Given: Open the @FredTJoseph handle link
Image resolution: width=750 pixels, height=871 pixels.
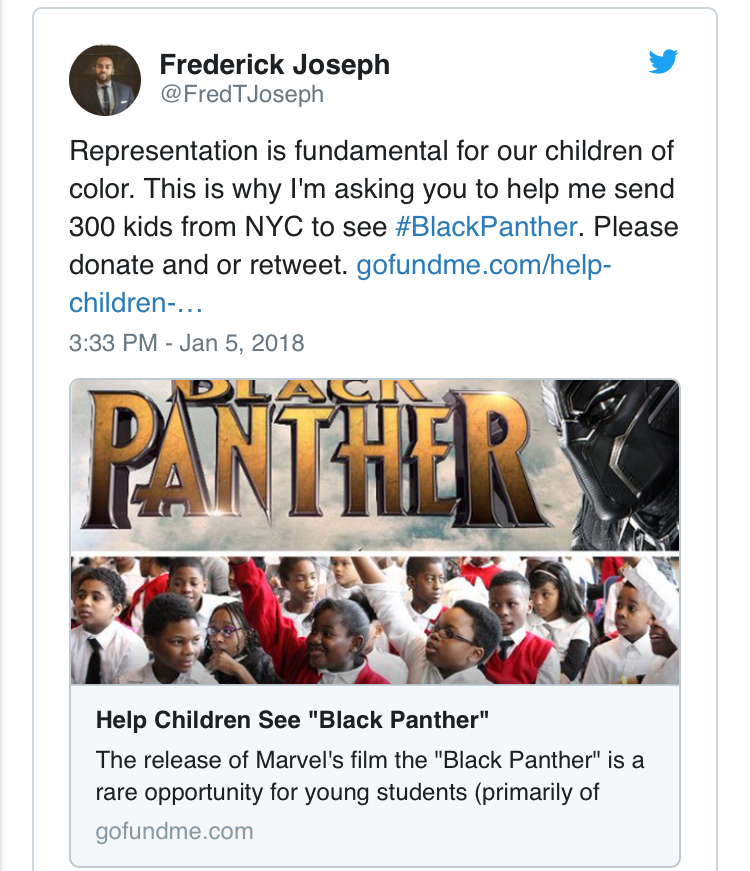Looking at the screenshot, I should click(x=241, y=95).
